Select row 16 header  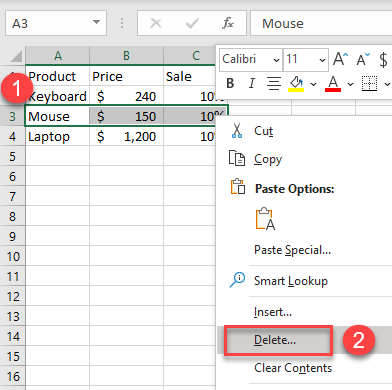[x=12, y=376]
